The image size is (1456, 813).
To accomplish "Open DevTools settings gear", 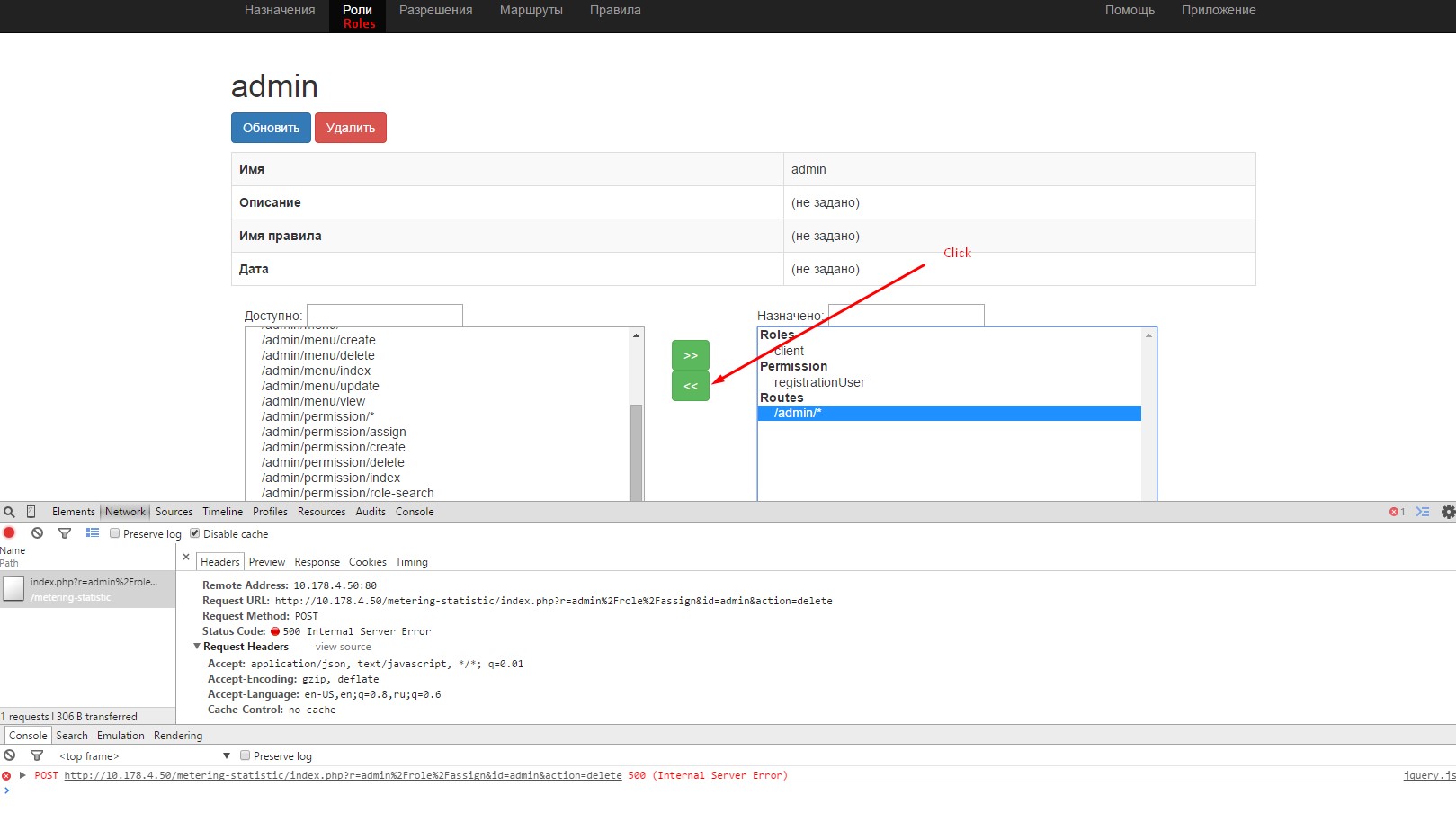I will click(1448, 512).
